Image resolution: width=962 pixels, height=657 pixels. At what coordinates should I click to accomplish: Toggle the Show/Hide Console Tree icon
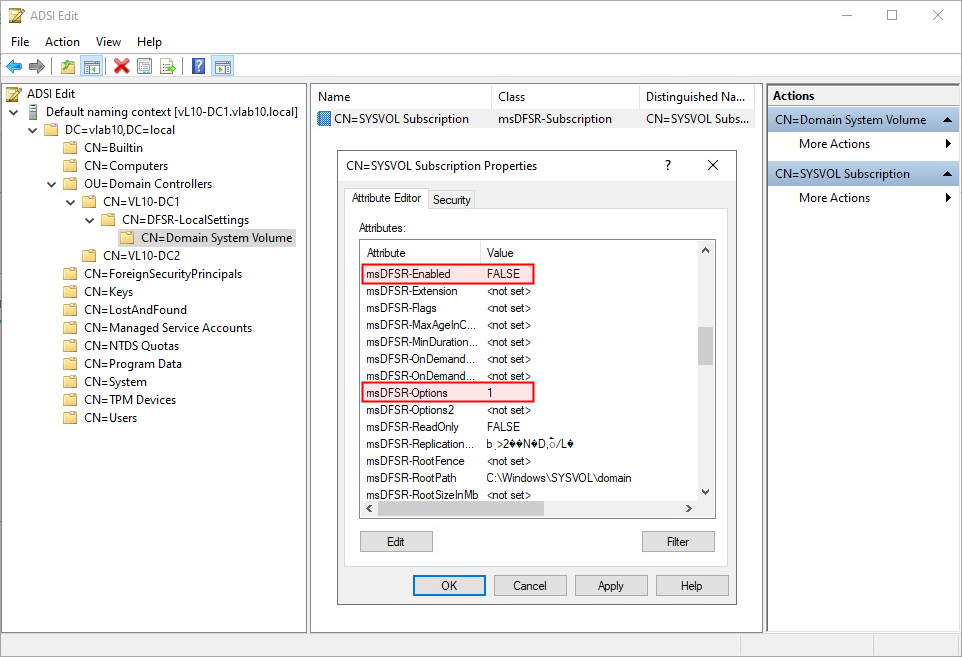tap(91, 67)
